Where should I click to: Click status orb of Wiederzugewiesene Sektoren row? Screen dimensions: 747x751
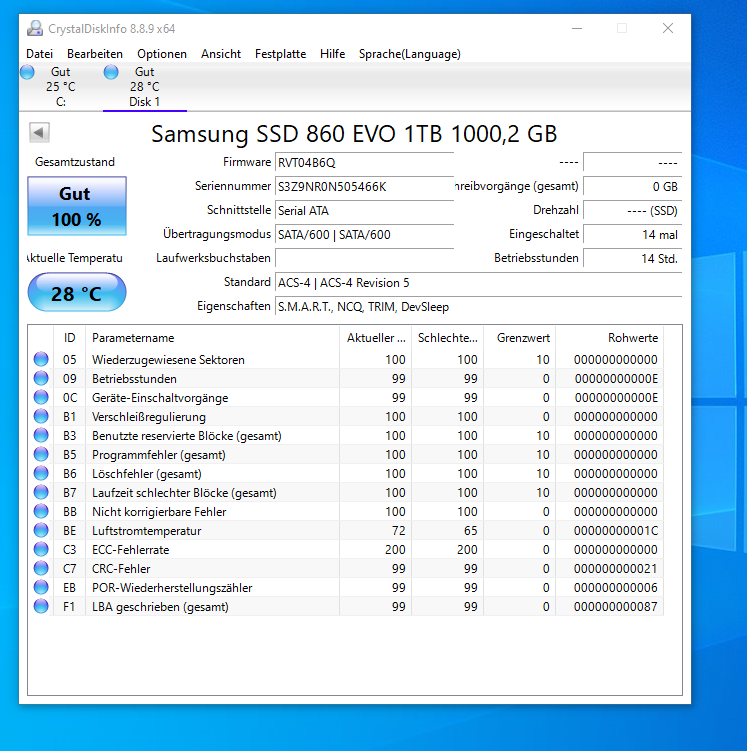pyautogui.click(x=41, y=359)
